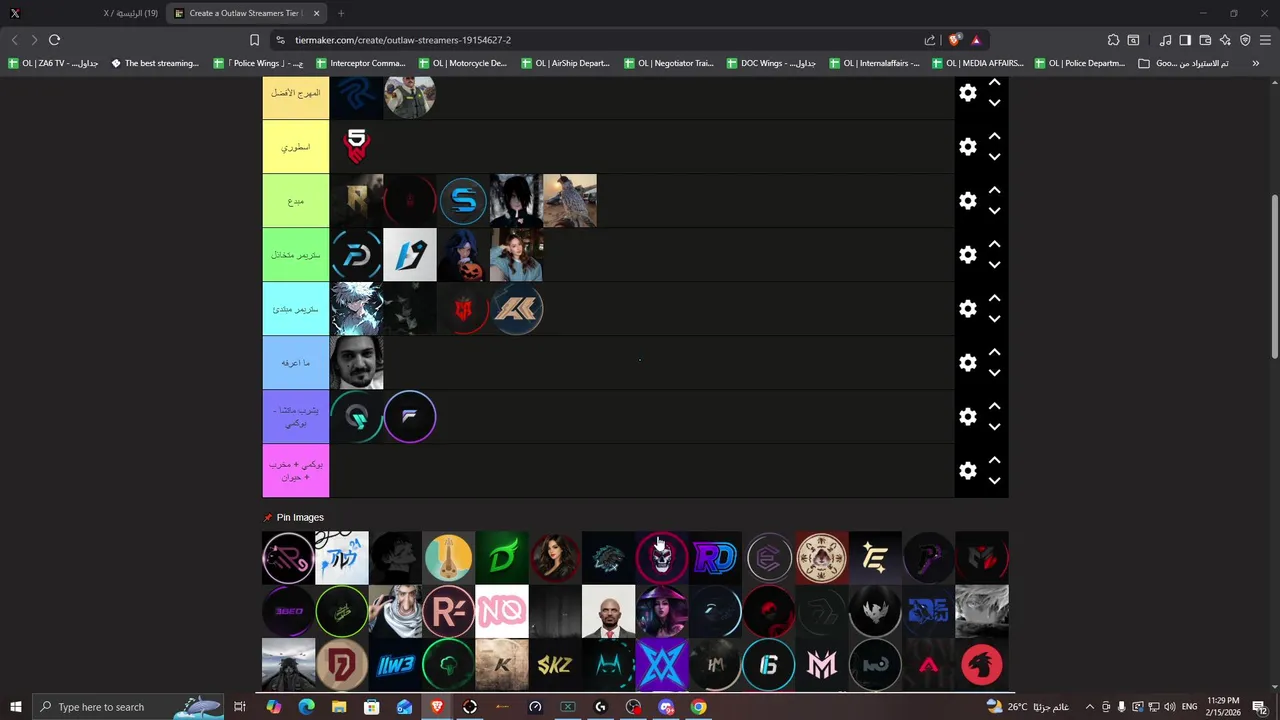Pick the blue IIW3 logo from image pool
Viewport: 1280px width, 720px height.
click(395, 665)
